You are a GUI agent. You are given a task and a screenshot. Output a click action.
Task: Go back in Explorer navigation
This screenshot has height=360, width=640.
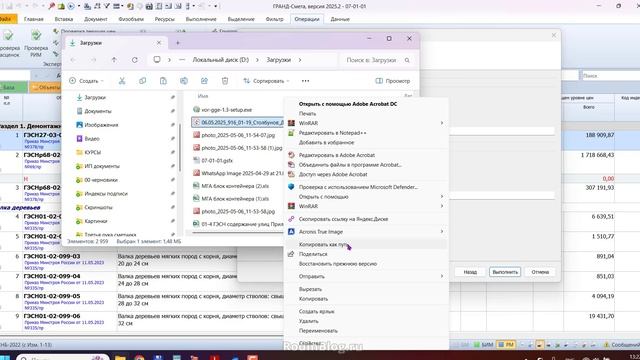coord(73,60)
